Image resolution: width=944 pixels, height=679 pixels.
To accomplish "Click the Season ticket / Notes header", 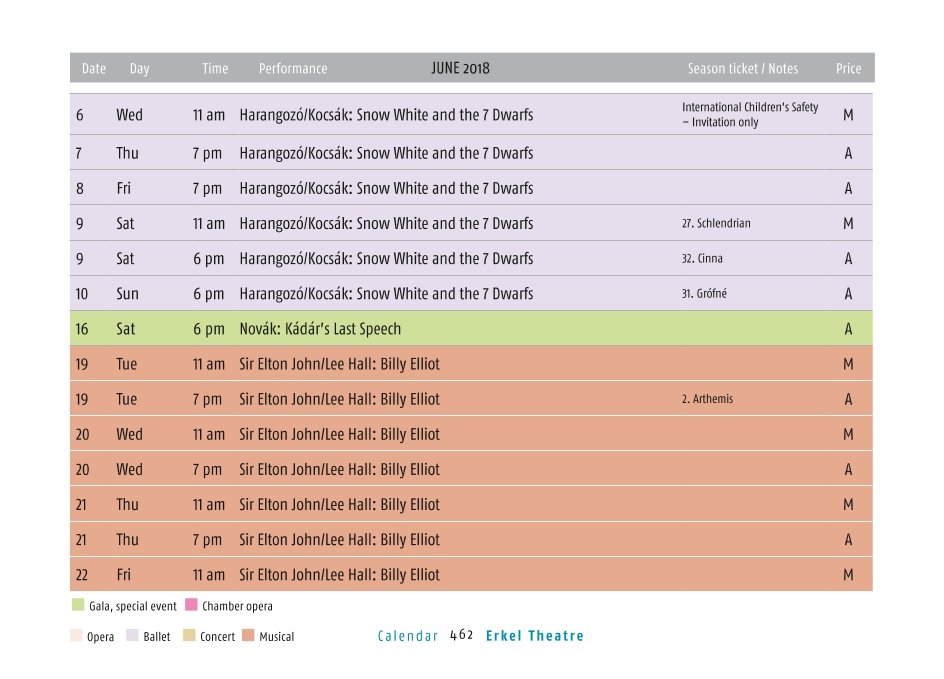I will [742, 69].
